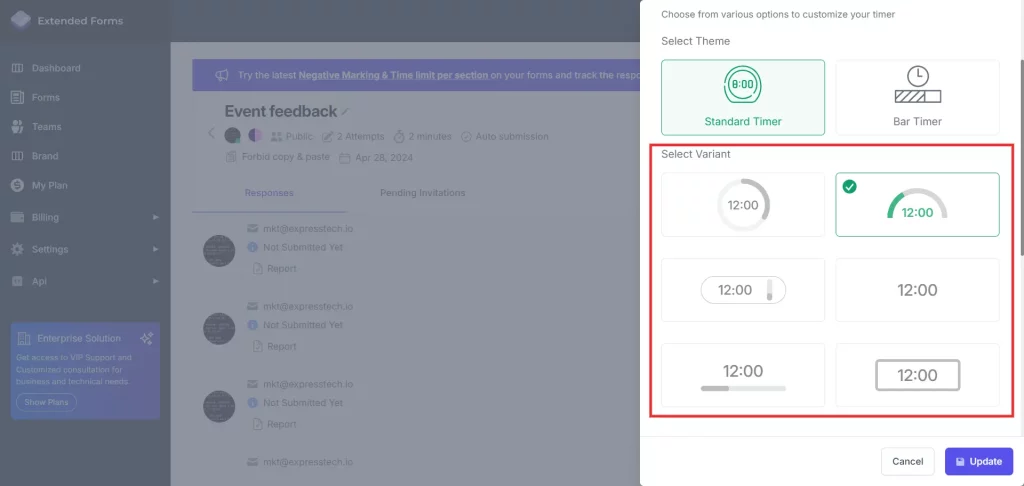This screenshot has width=1024, height=486.
Task: Choose the horizontal progress bar timer variant
Action: pos(742,375)
